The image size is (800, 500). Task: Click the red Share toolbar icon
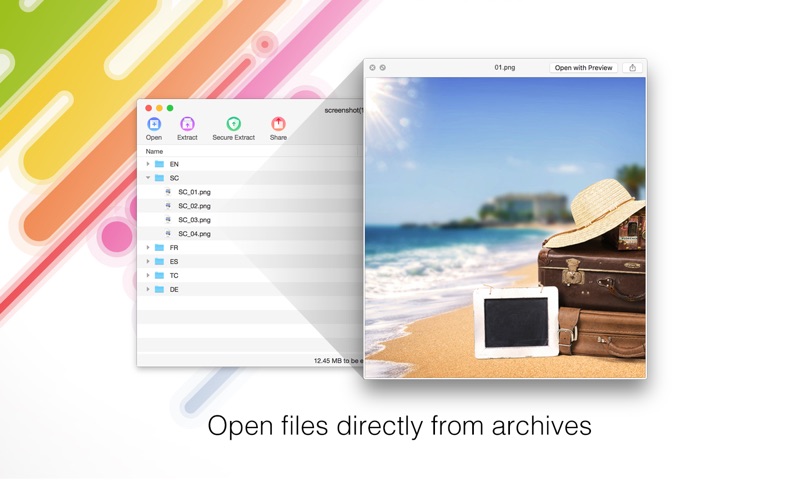point(278,124)
